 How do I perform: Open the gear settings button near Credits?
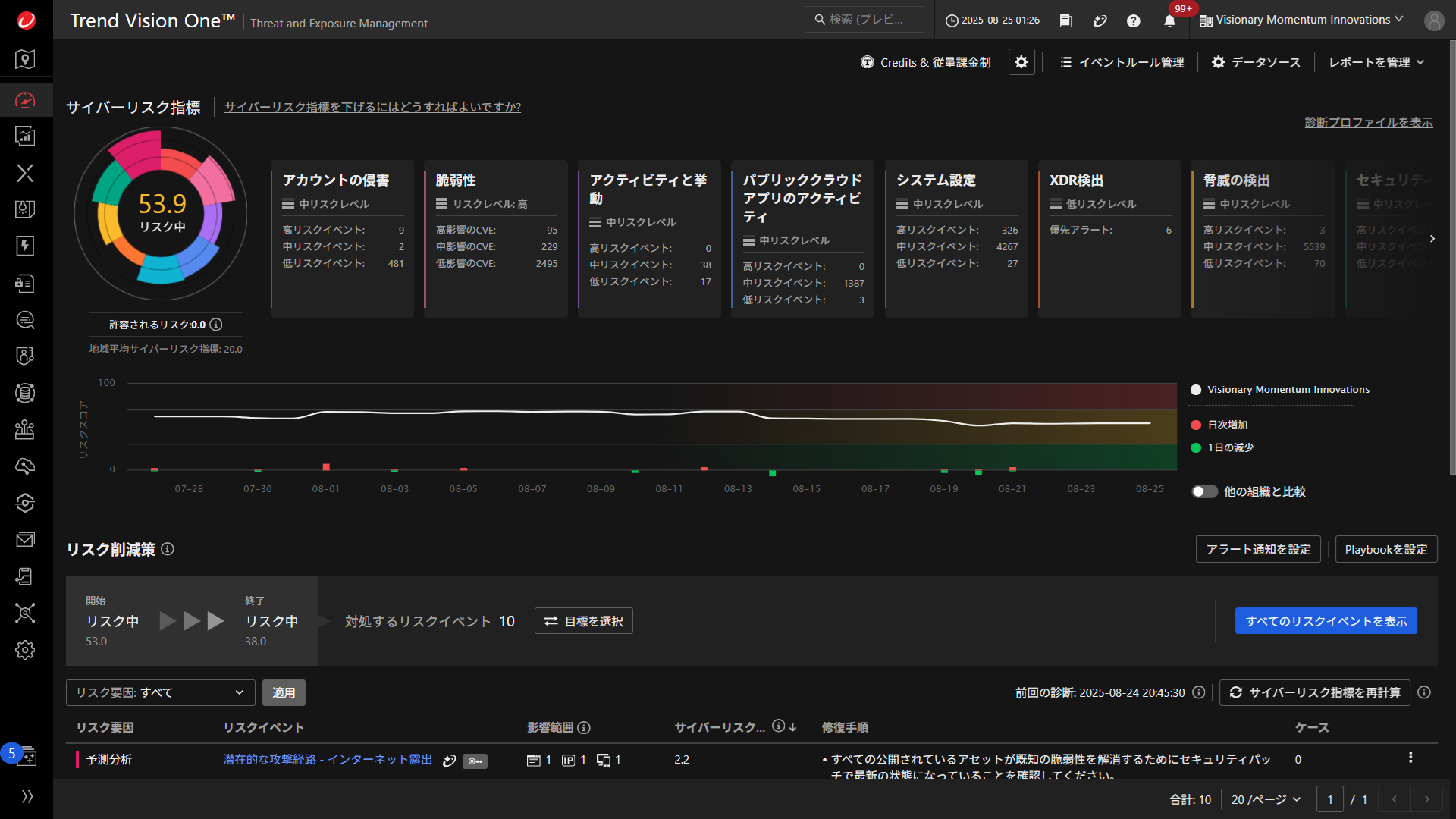[x=1021, y=62]
